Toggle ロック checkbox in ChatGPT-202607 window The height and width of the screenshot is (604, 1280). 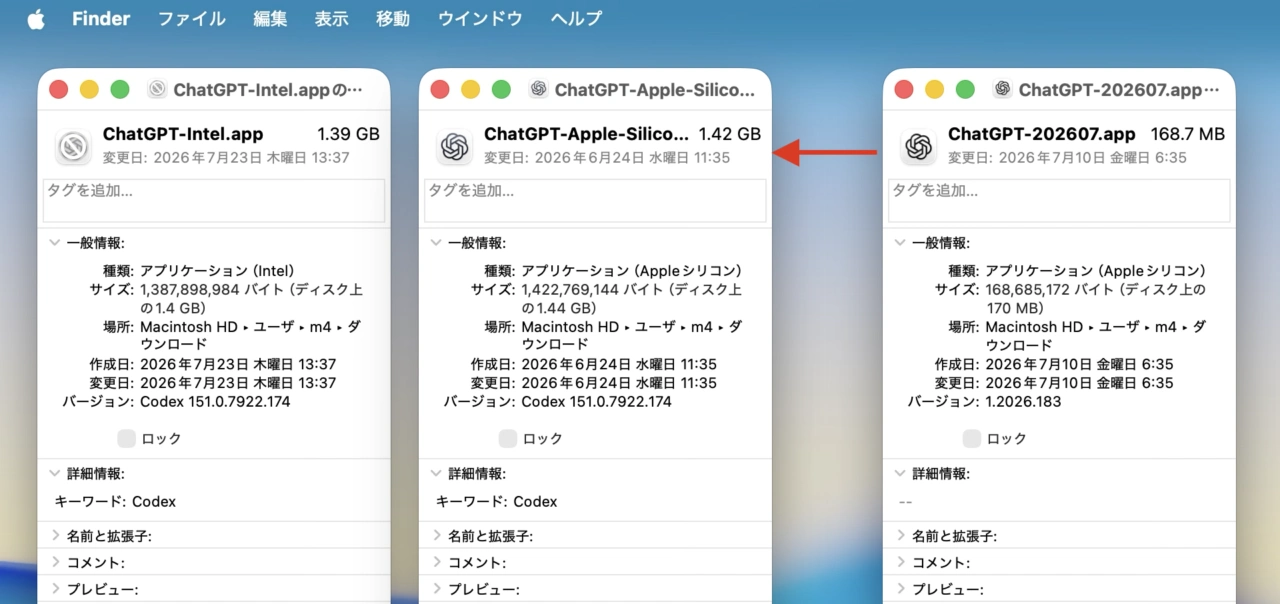pos(972,438)
